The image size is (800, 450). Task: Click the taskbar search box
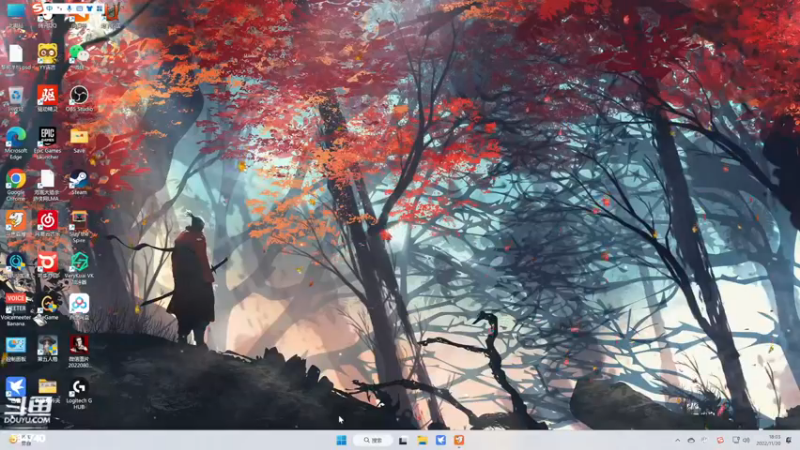[374, 440]
